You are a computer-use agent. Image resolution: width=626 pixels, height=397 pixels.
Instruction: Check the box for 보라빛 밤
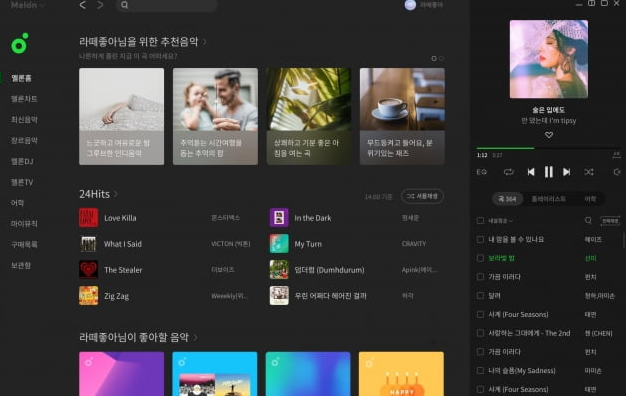pyautogui.click(x=480, y=258)
